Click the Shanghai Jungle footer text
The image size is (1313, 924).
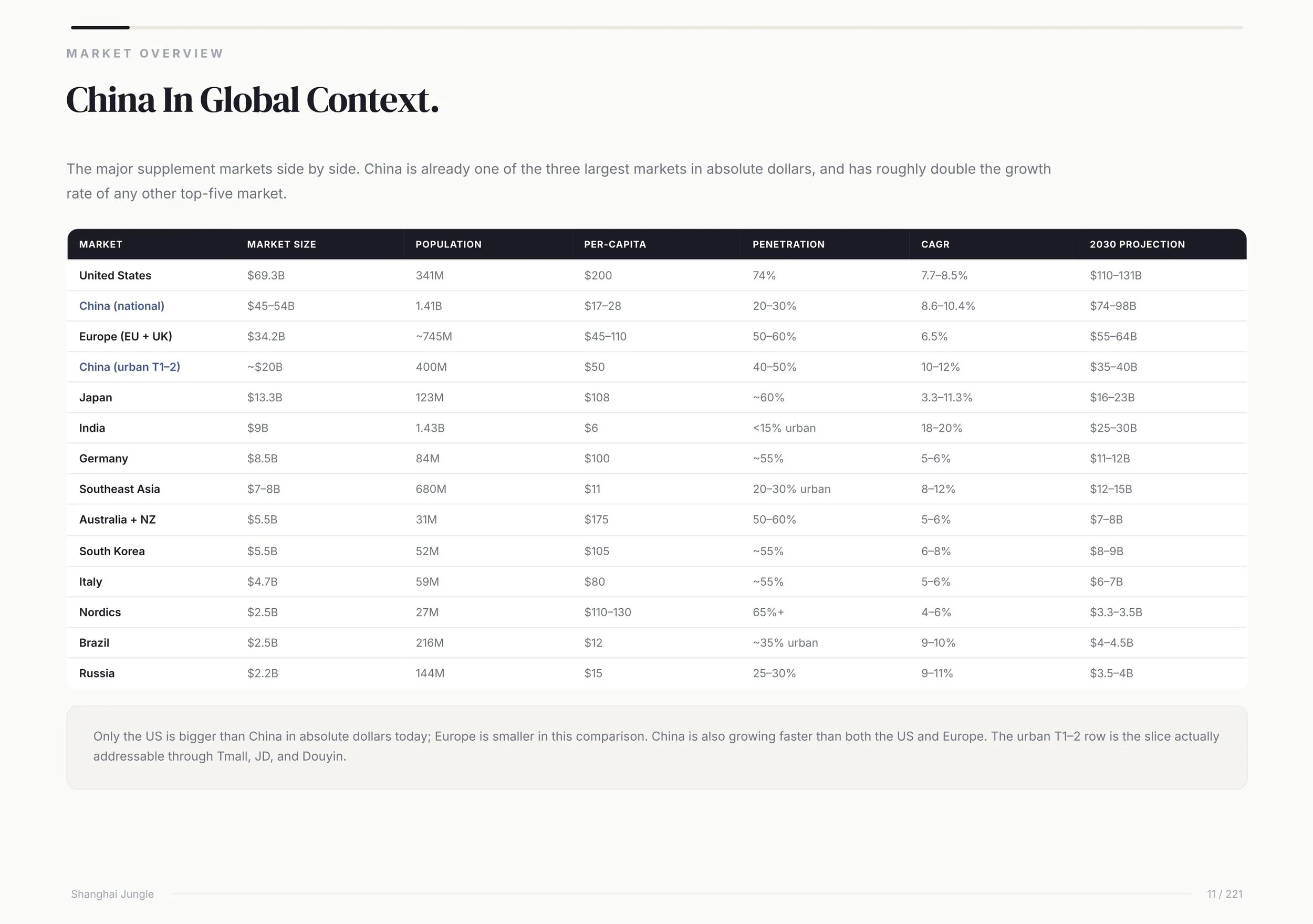click(x=112, y=894)
